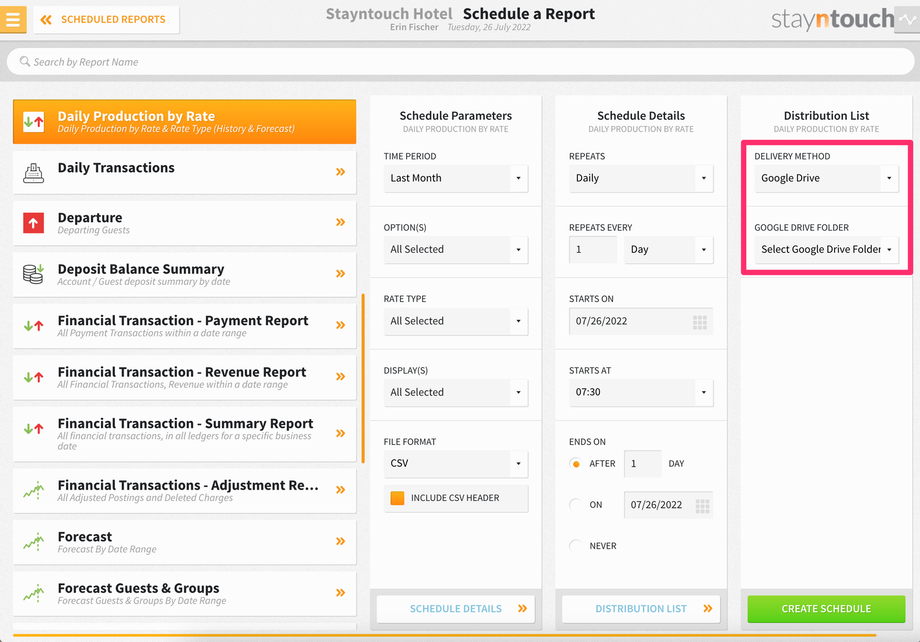
Task: Select the Never ends radio button
Action: pos(576,546)
